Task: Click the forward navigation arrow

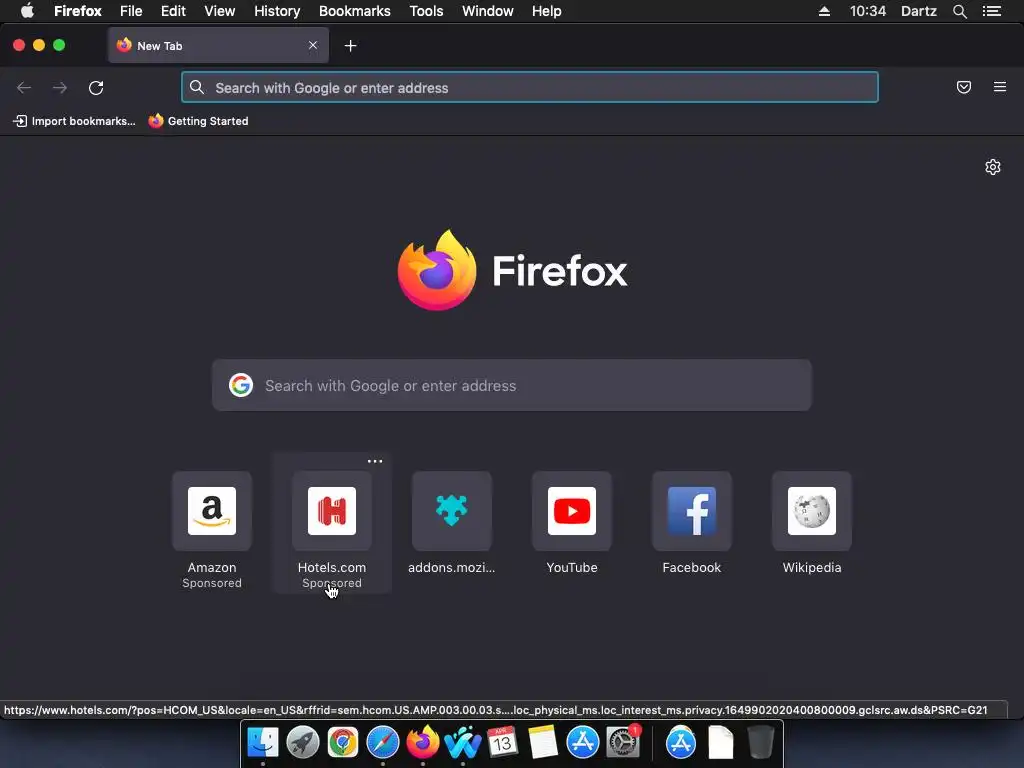Action: (x=59, y=88)
